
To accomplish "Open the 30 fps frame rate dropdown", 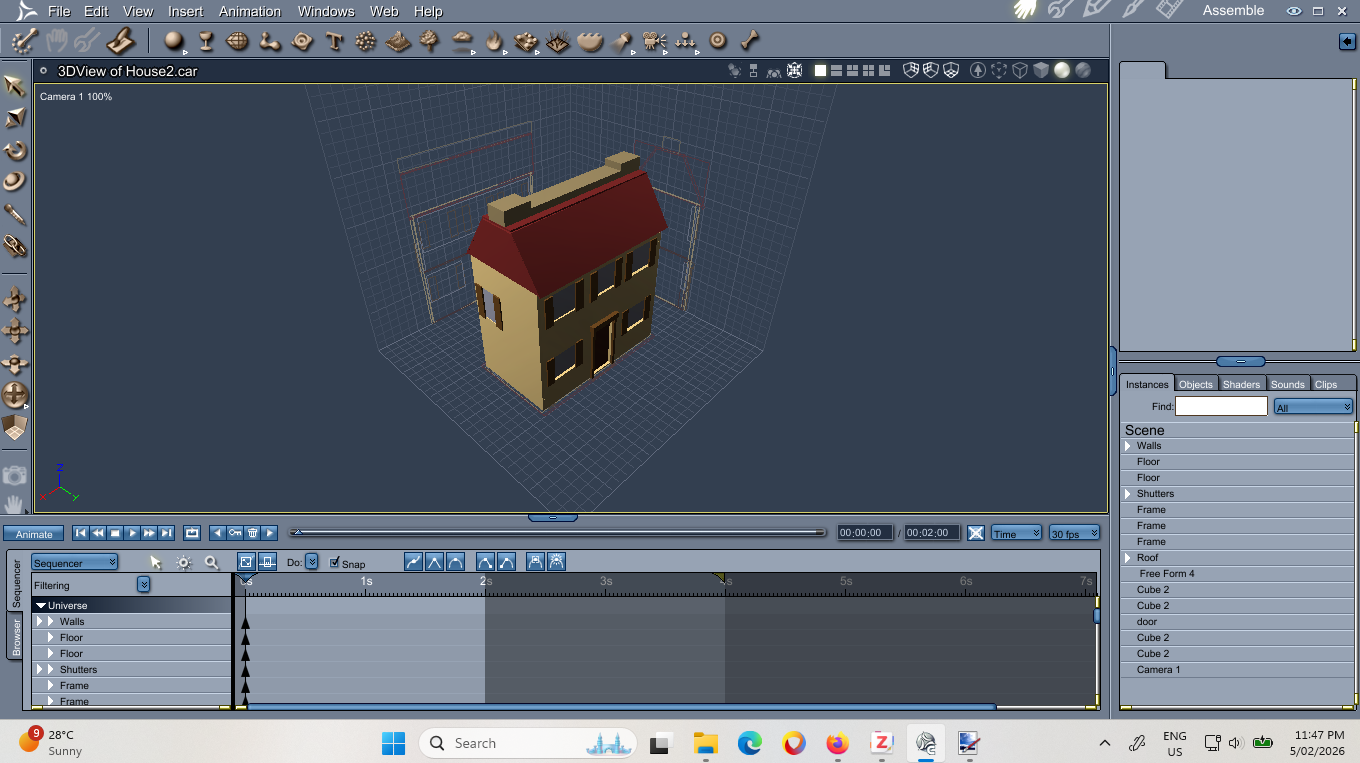I will [1074, 534].
